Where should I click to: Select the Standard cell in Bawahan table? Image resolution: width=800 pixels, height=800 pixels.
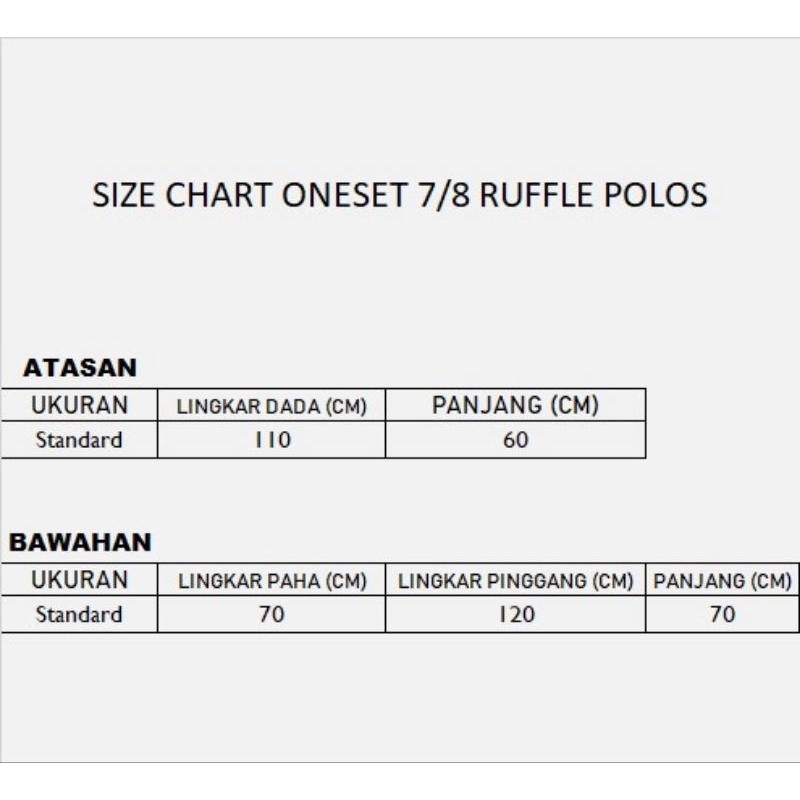point(79,614)
